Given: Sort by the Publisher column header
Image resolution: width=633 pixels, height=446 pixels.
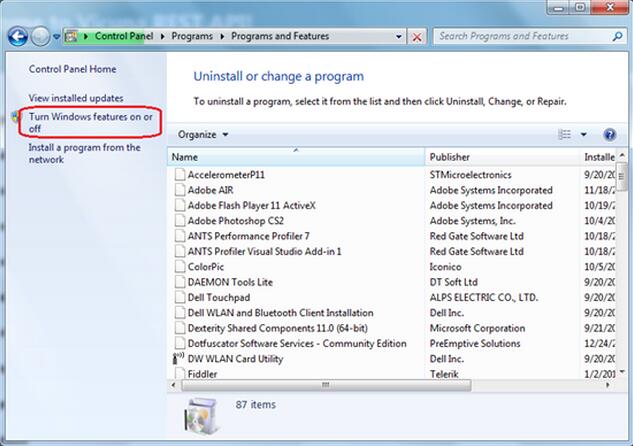Looking at the screenshot, I should [x=502, y=157].
